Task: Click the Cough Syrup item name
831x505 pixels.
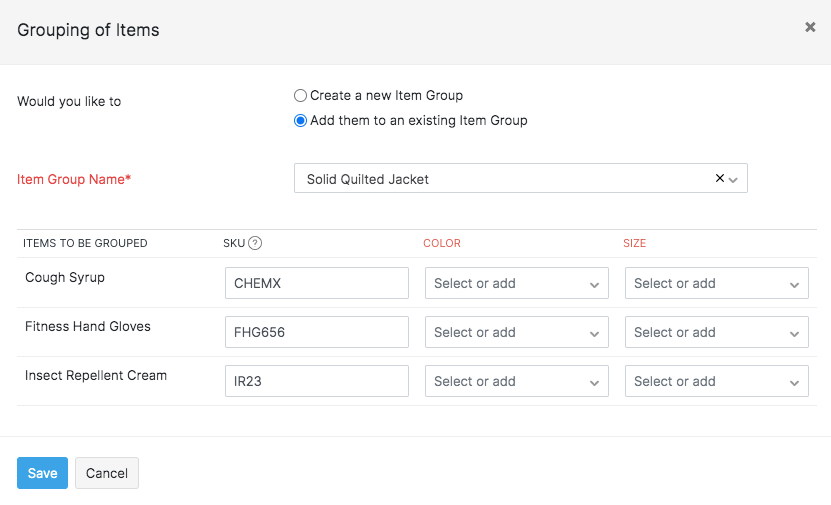Action: (x=65, y=278)
